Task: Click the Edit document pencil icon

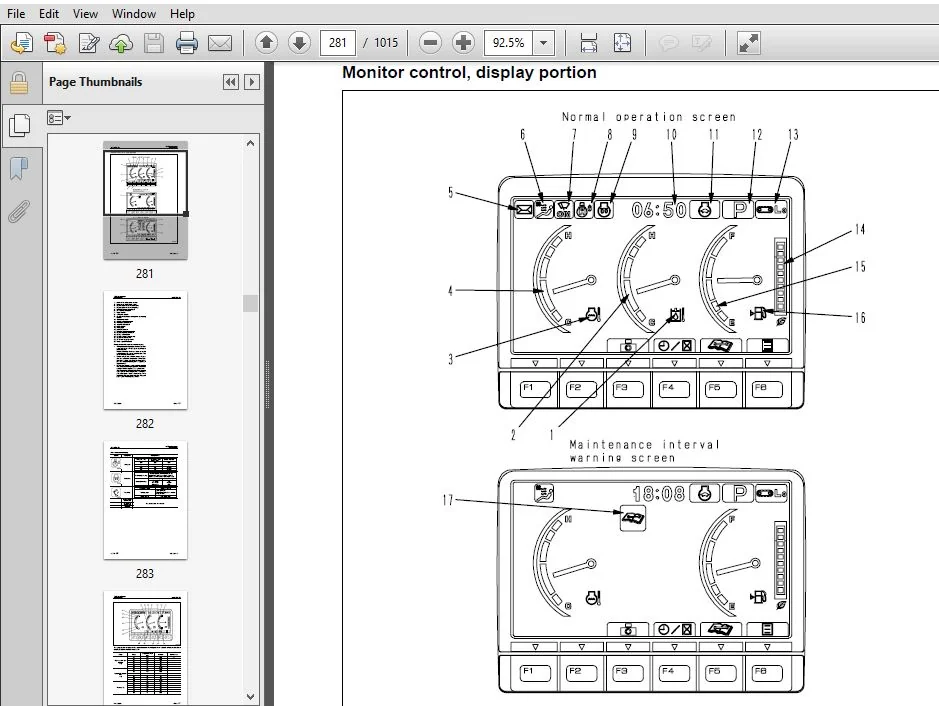Action: pyautogui.click(x=89, y=43)
